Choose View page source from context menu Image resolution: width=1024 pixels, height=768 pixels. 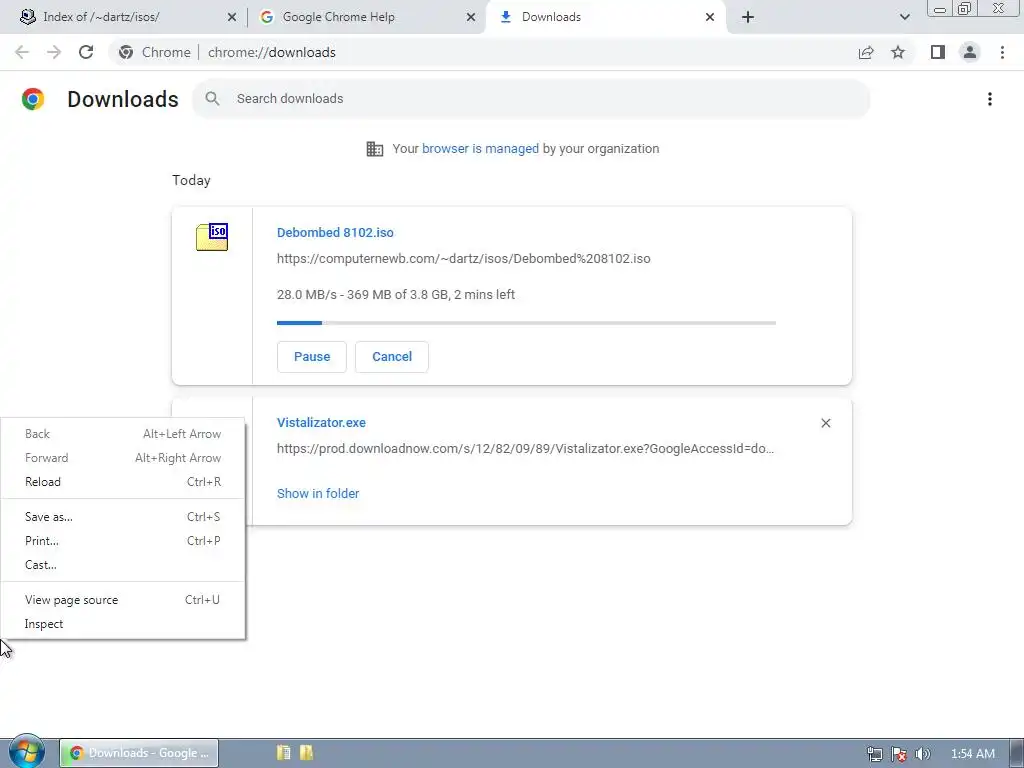point(123,600)
